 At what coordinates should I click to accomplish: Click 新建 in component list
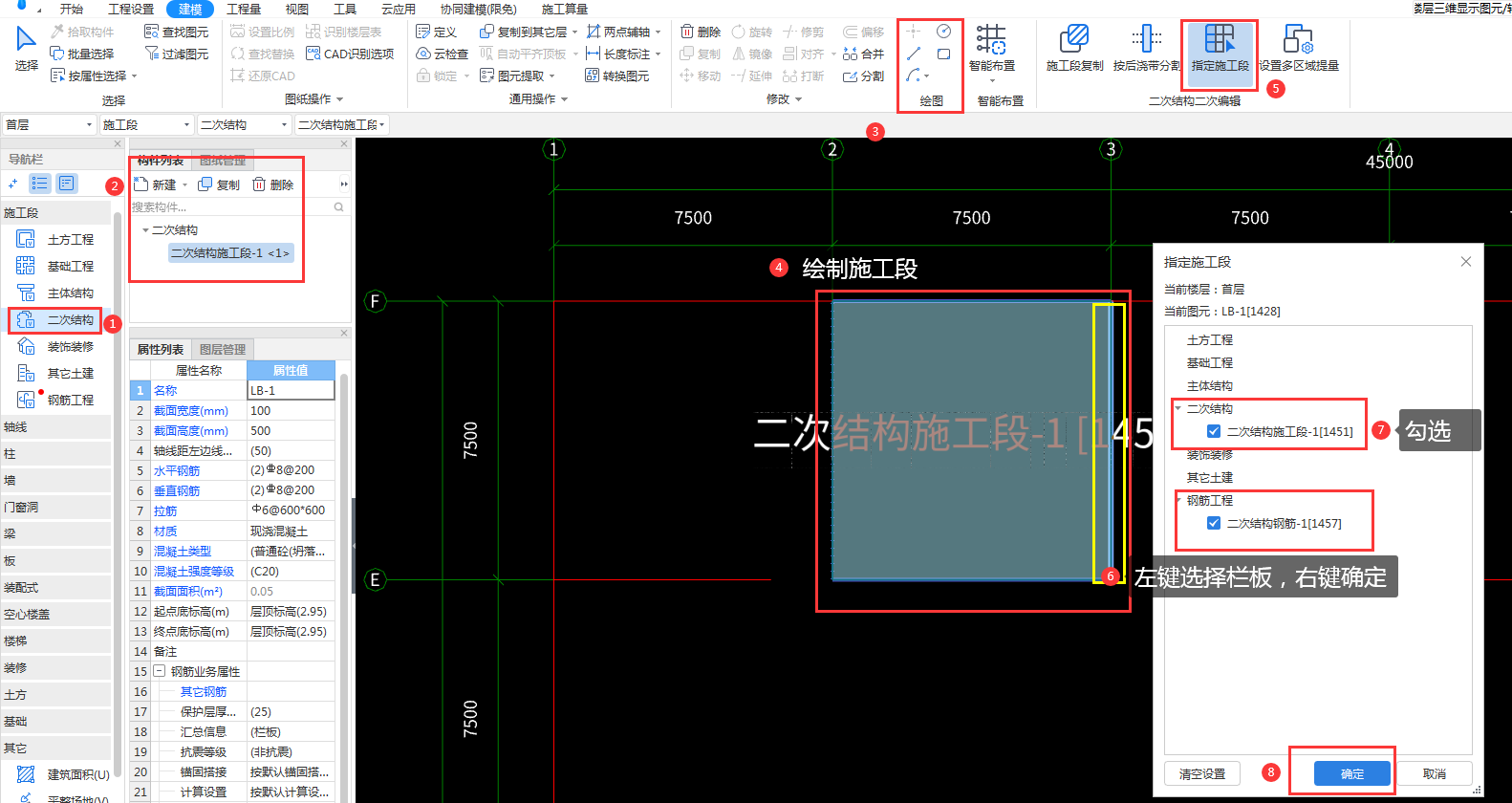coord(158,184)
